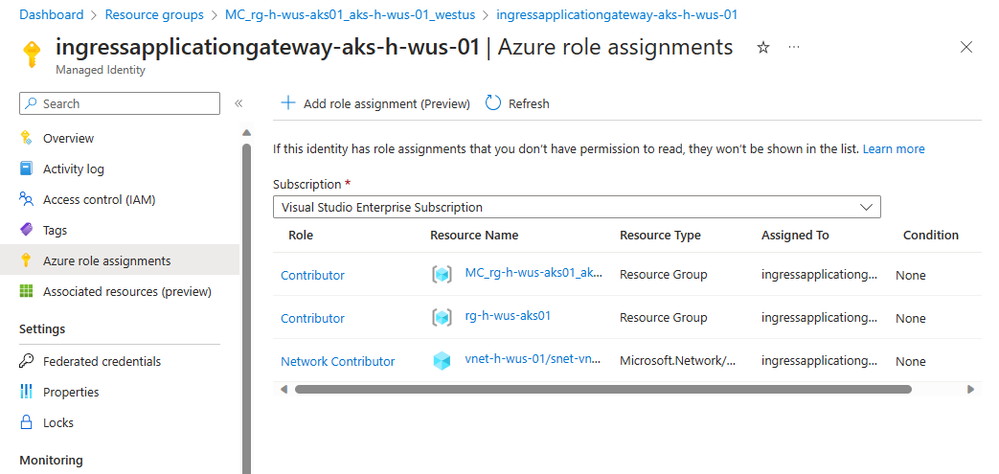999x474 pixels.
Task: Open the Overview menu item
Action: tap(68, 138)
